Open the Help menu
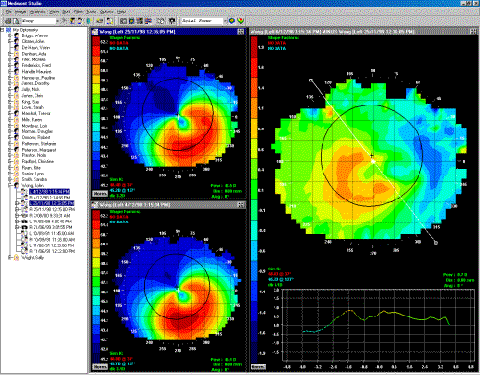The width and height of the screenshot is (480, 375). tap(121, 12)
